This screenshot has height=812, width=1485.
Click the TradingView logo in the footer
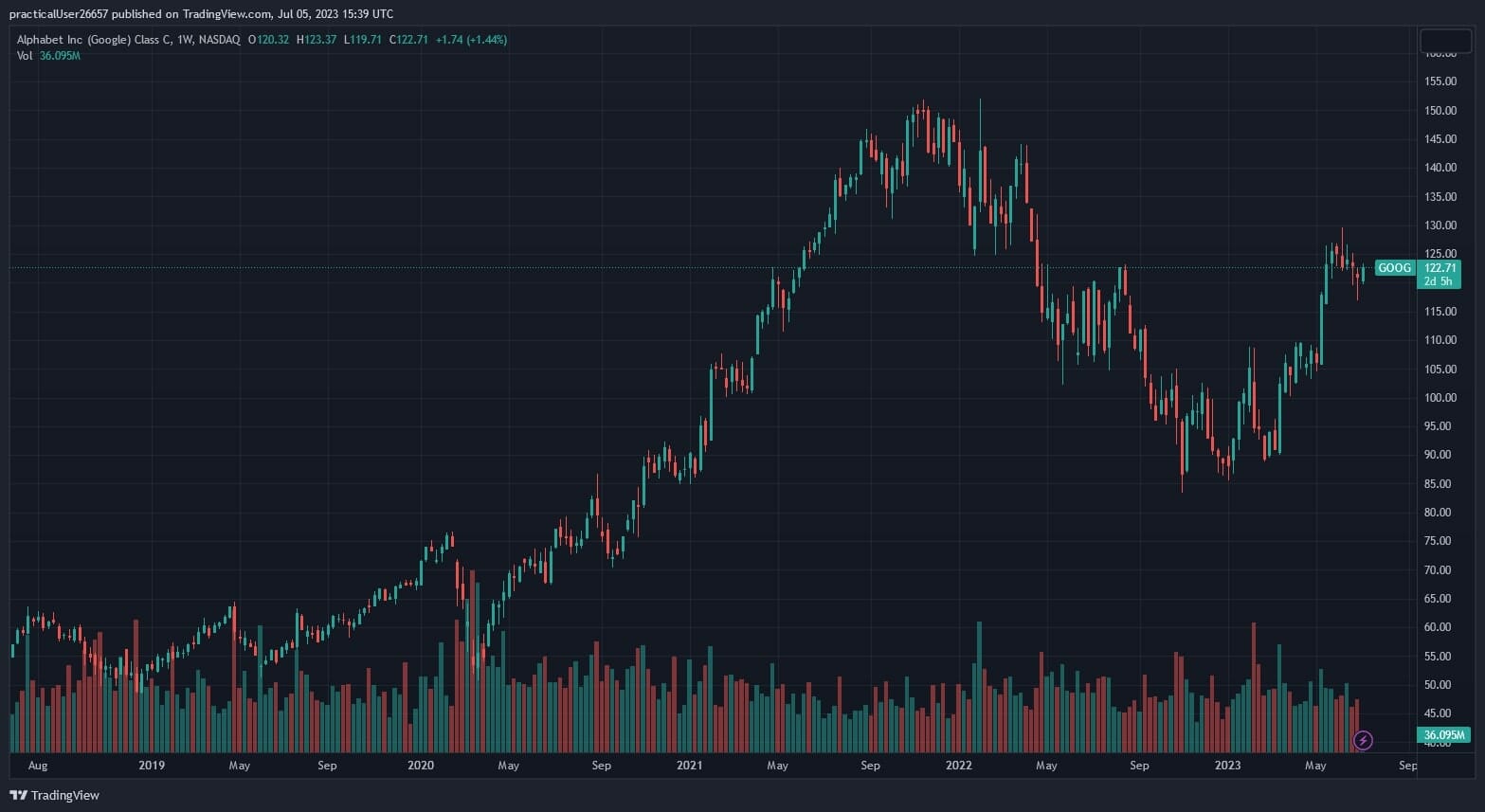coord(54,795)
